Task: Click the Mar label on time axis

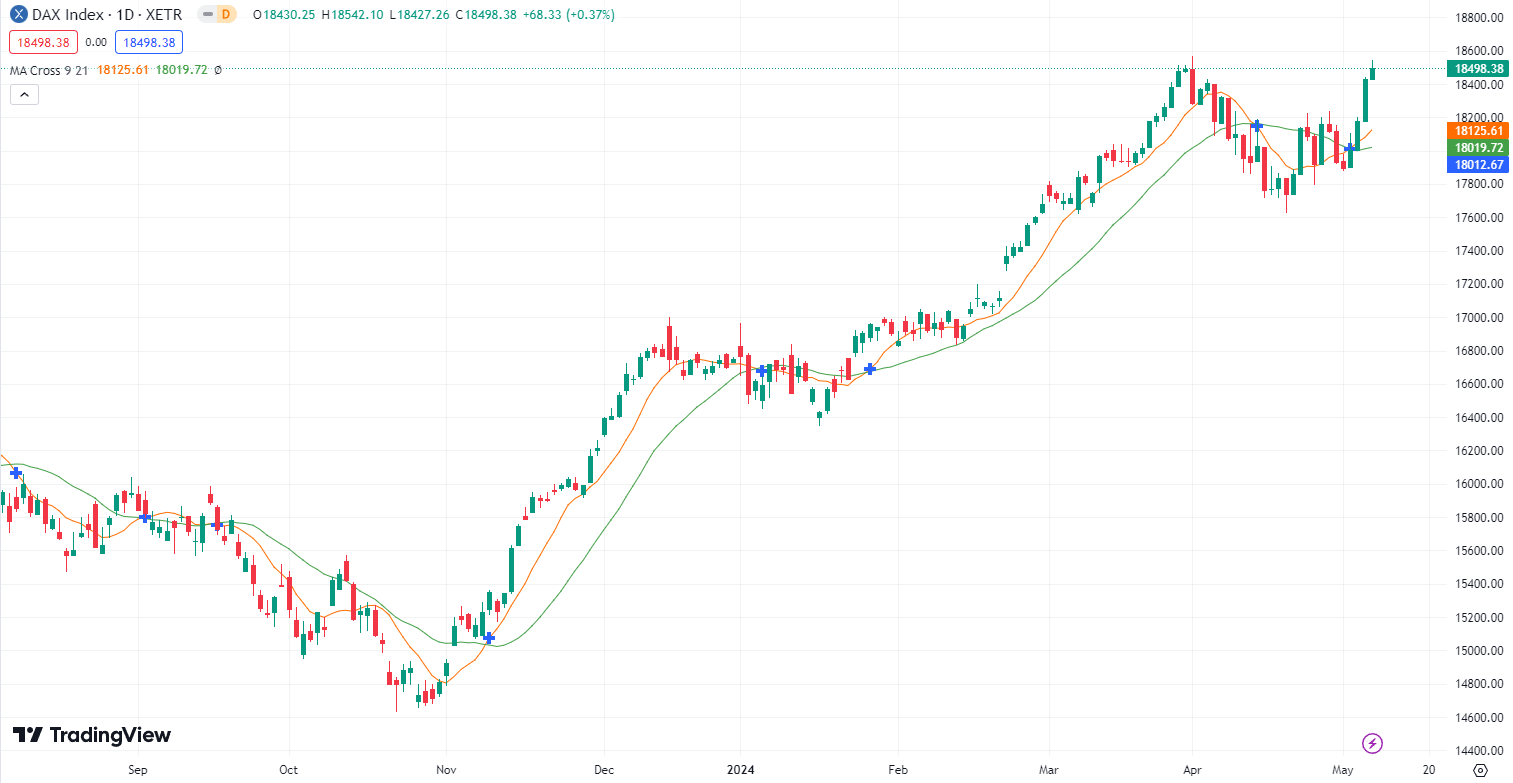Action: 1049,770
